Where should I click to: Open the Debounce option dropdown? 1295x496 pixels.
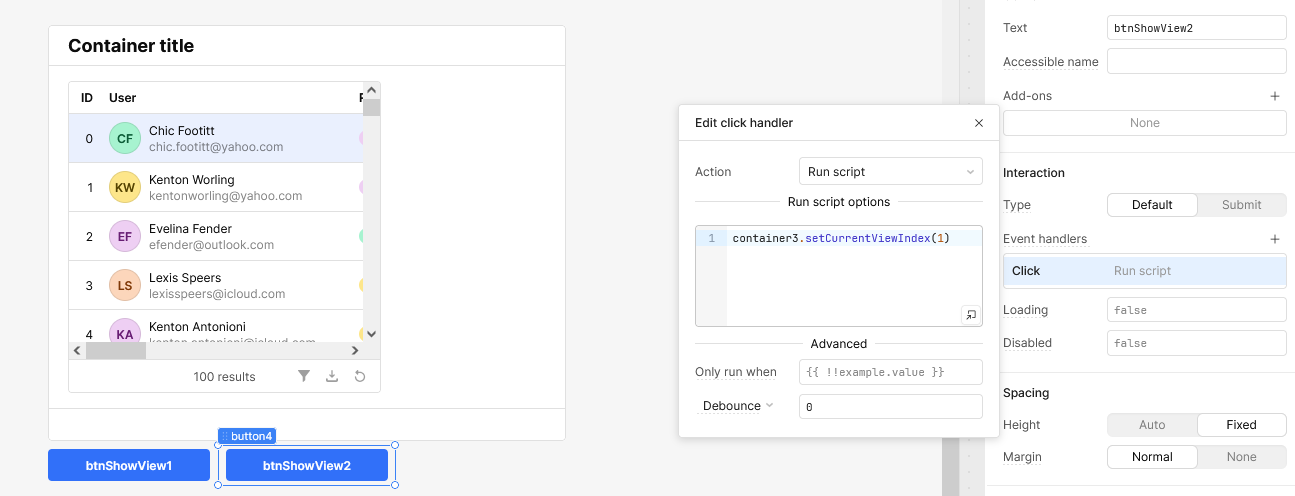coord(738,406)
